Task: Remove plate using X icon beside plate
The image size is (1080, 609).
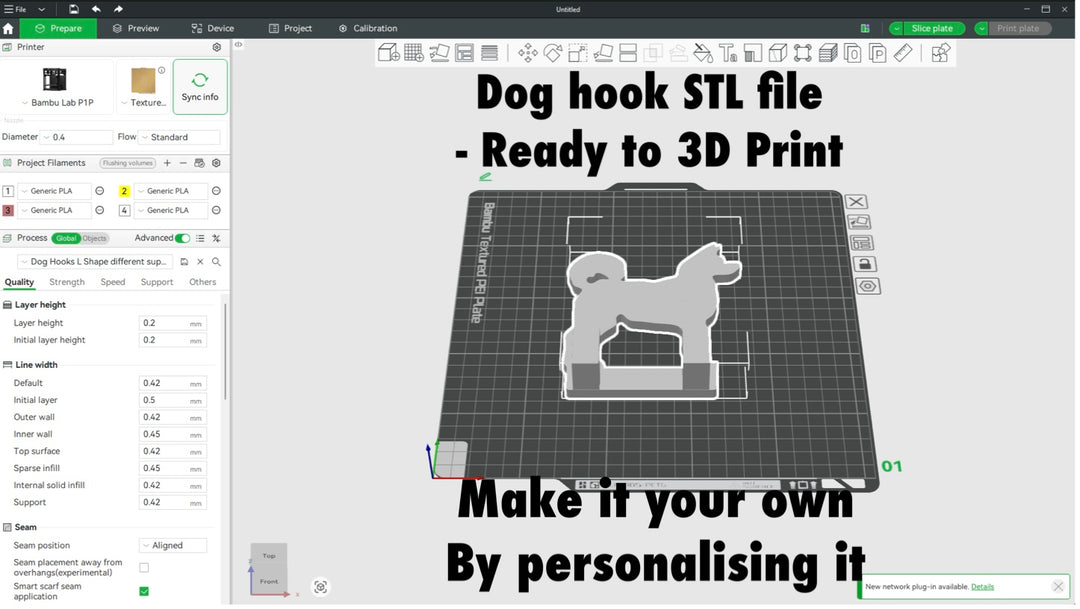Action: point(856,202)
